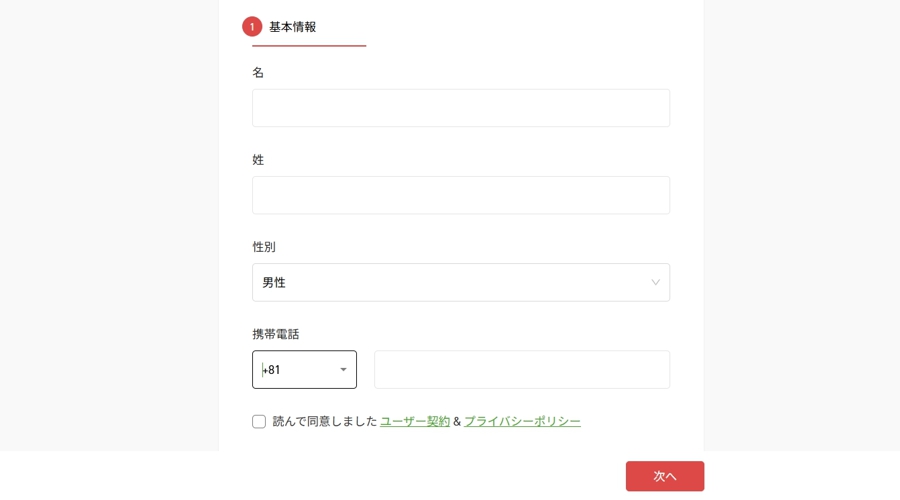Open the ユーザー契約 link
This screenshot has width=900, height=500.
[x=415, y=421]
